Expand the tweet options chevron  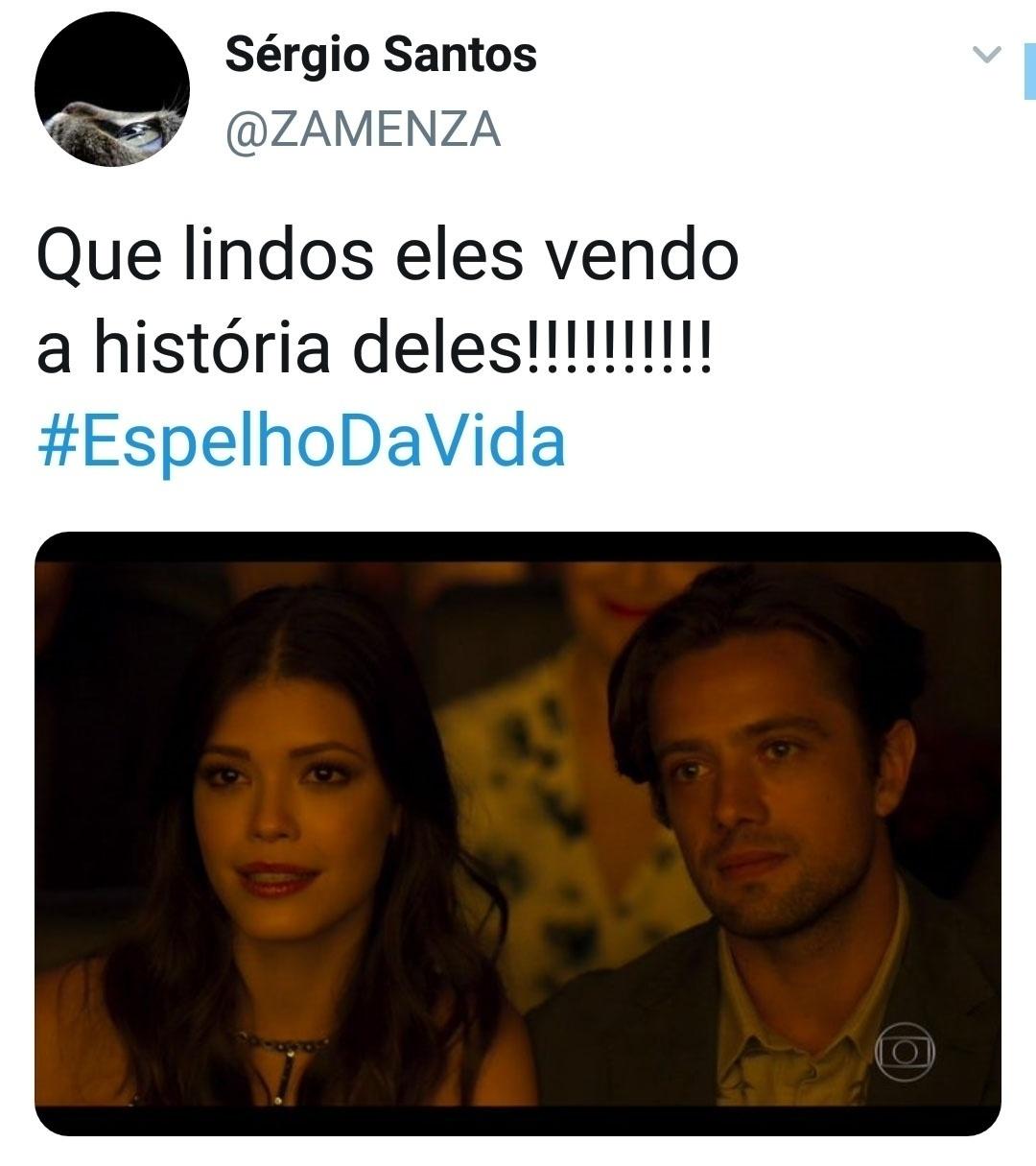(987, 55)
